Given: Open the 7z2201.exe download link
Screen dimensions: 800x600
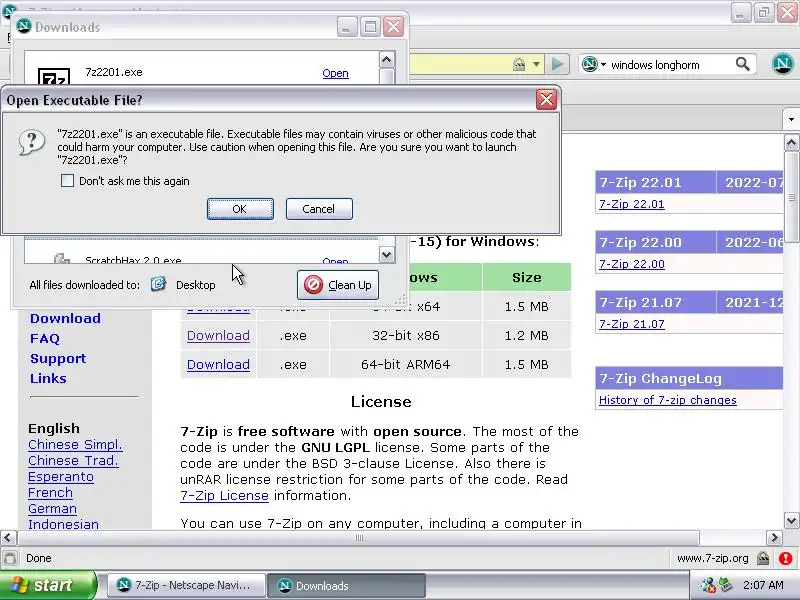Looking at the screenshot, I should click(335, 73).
